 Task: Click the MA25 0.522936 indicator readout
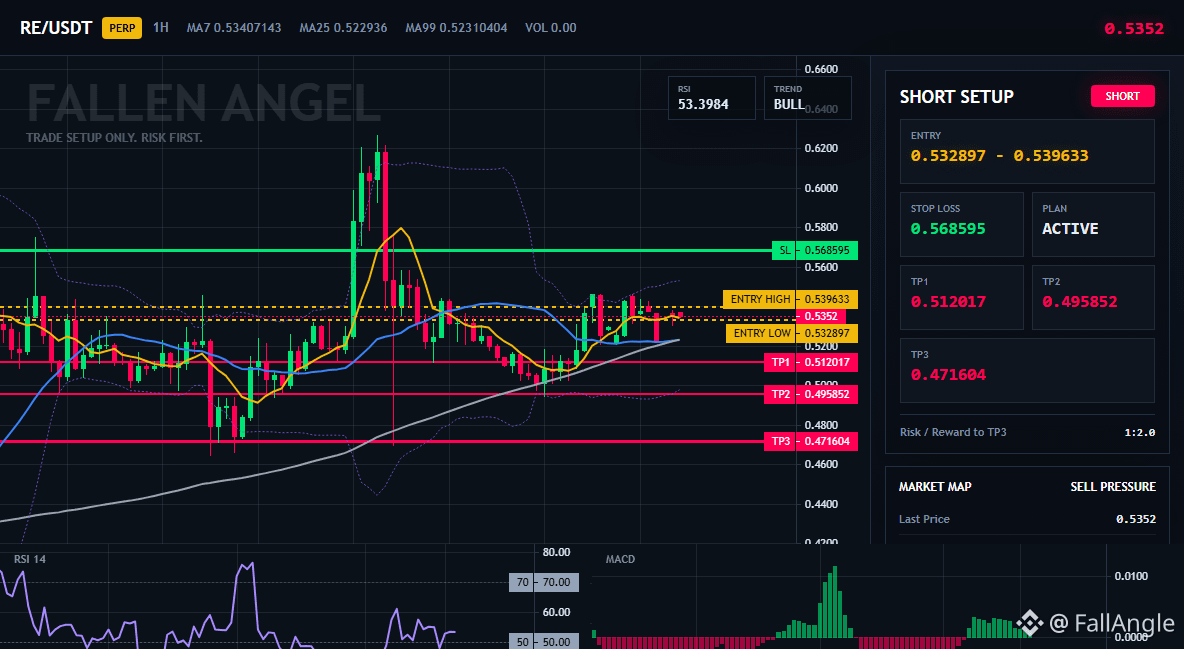tap(344, 28)
